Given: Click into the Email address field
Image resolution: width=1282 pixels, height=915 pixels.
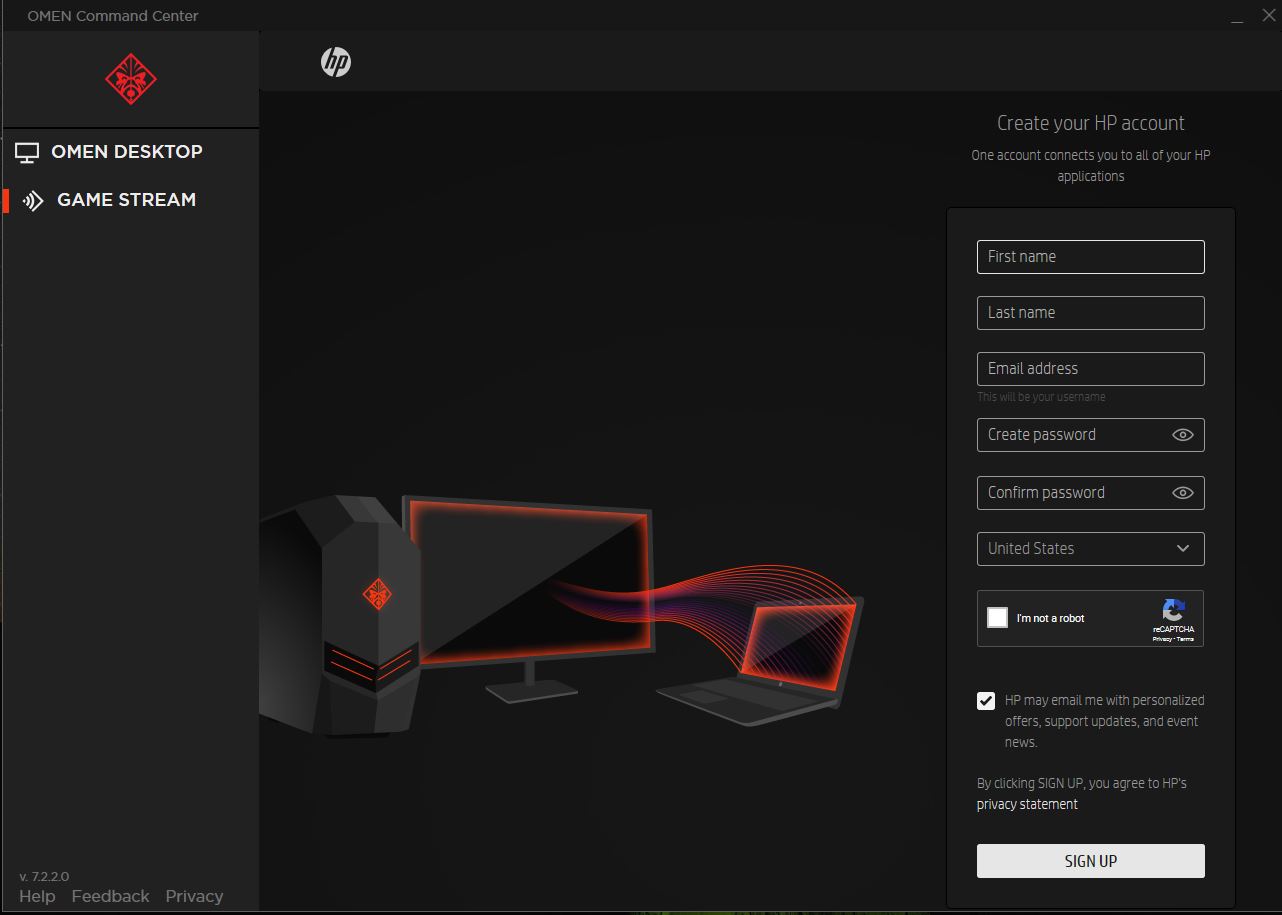Looking at the screenshot, I should click(x=1090, y=369).
